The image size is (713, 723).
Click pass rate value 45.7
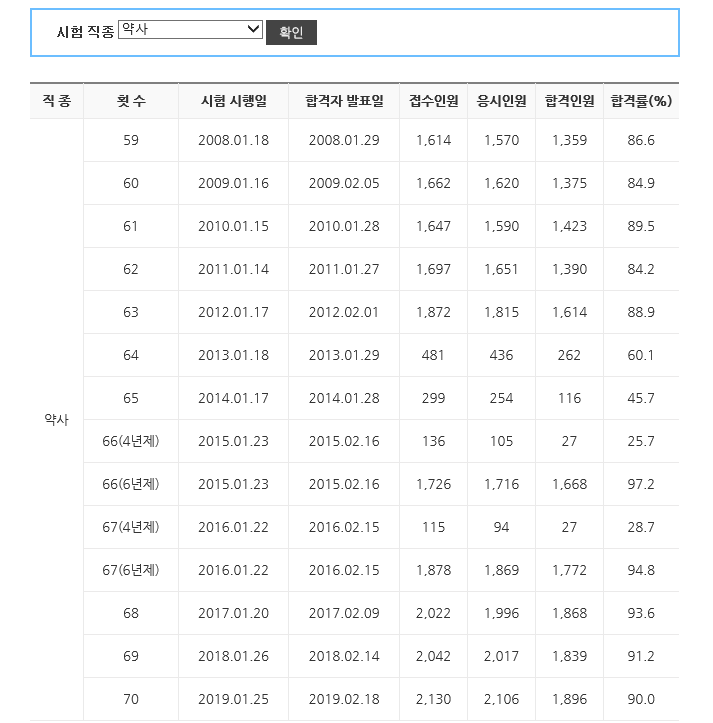(641, 398)
